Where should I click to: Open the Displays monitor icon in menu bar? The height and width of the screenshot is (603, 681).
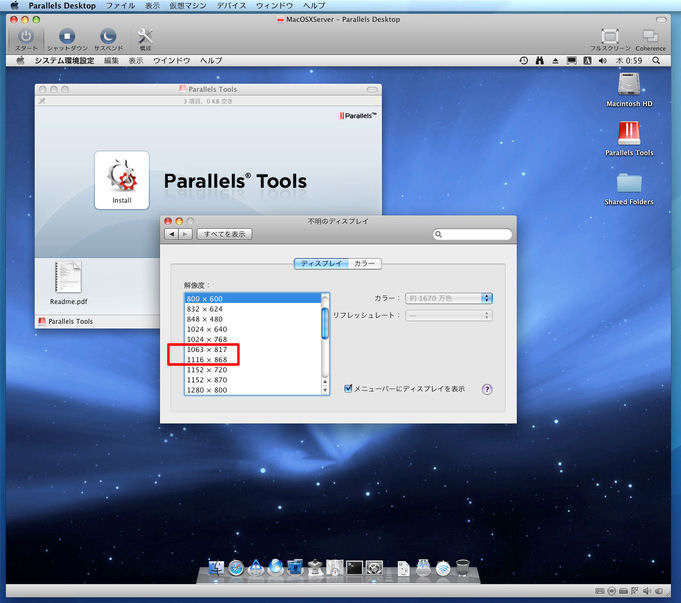tap(572, 61)
